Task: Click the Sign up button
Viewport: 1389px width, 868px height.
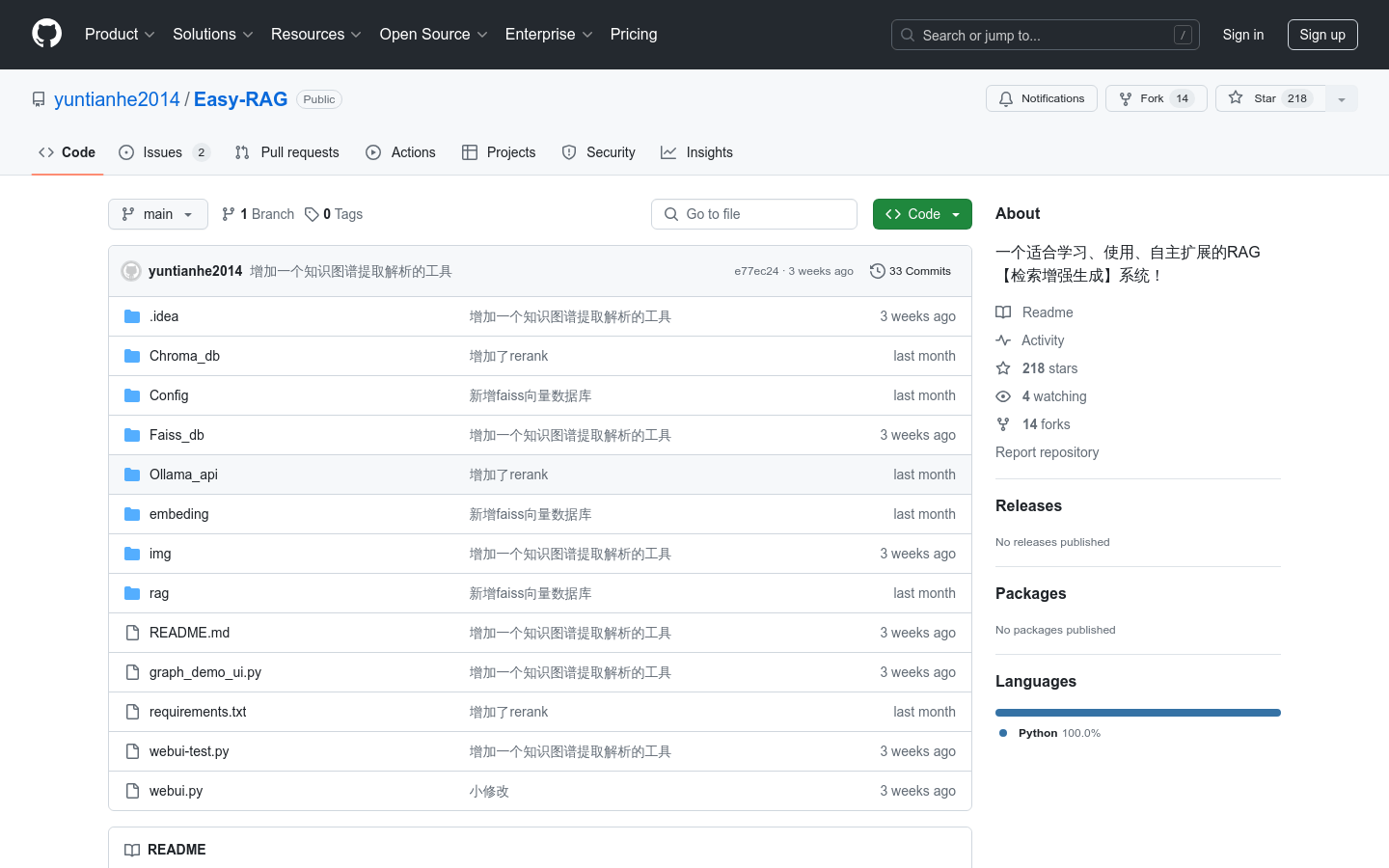Action: click(x=1322, y=35)
